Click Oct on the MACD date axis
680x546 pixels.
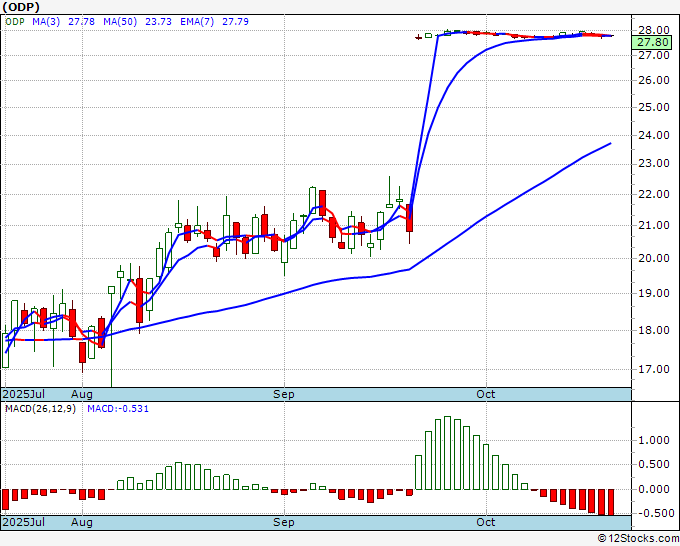pyautogui.click(x=486, y=522)
